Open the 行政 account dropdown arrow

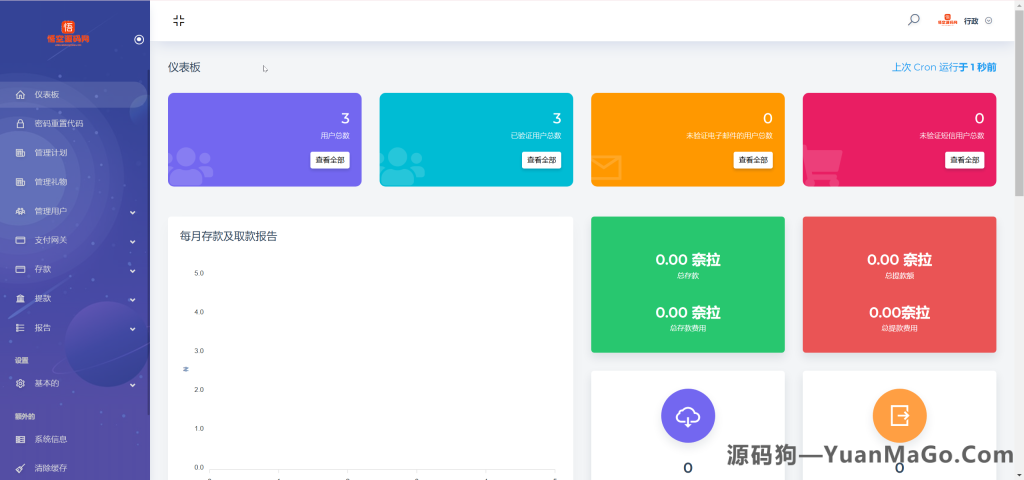(x=988, y=20)
